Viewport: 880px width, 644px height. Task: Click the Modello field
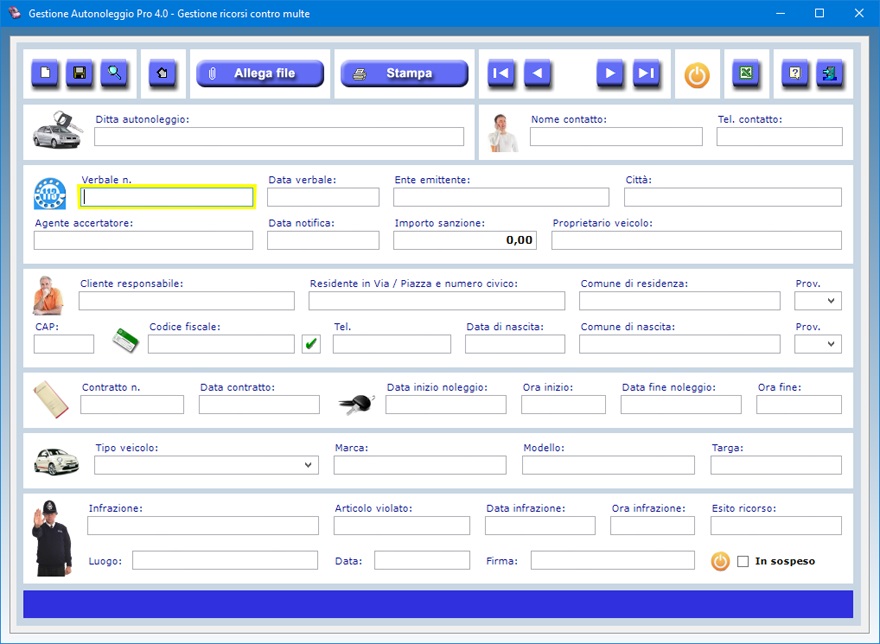(608, 465)
